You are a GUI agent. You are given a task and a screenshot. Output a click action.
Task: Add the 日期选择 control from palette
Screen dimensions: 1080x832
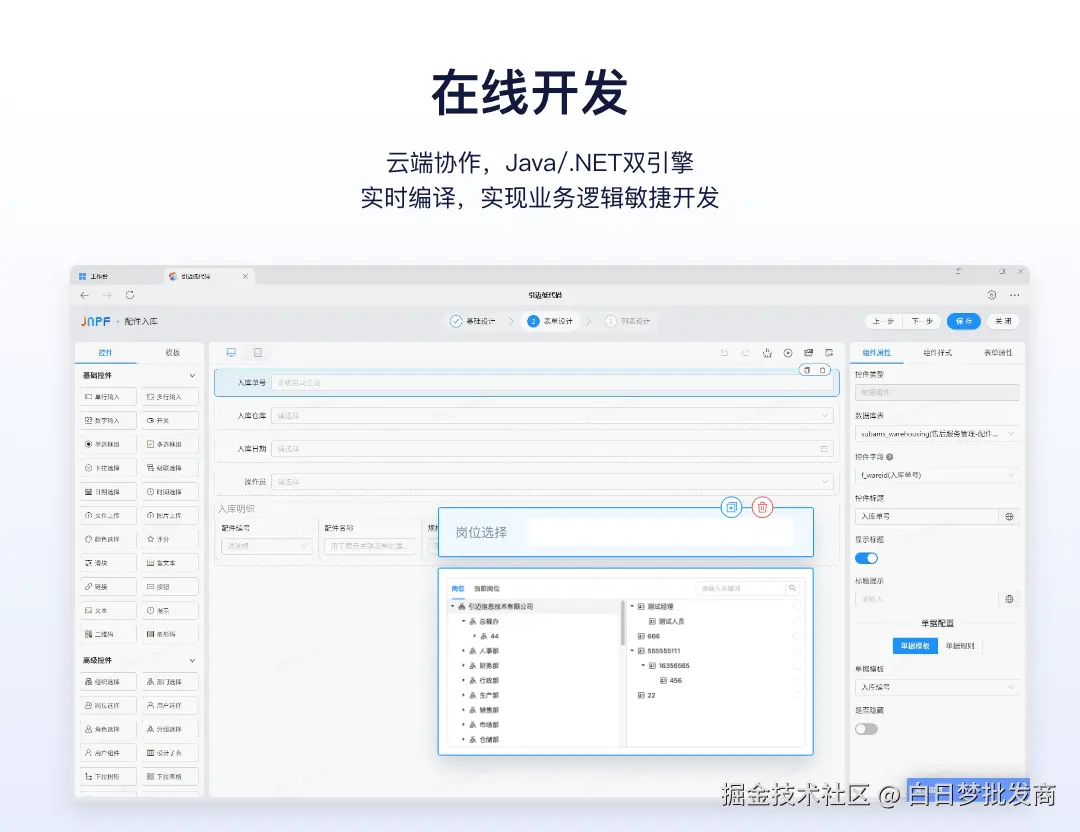108,492
